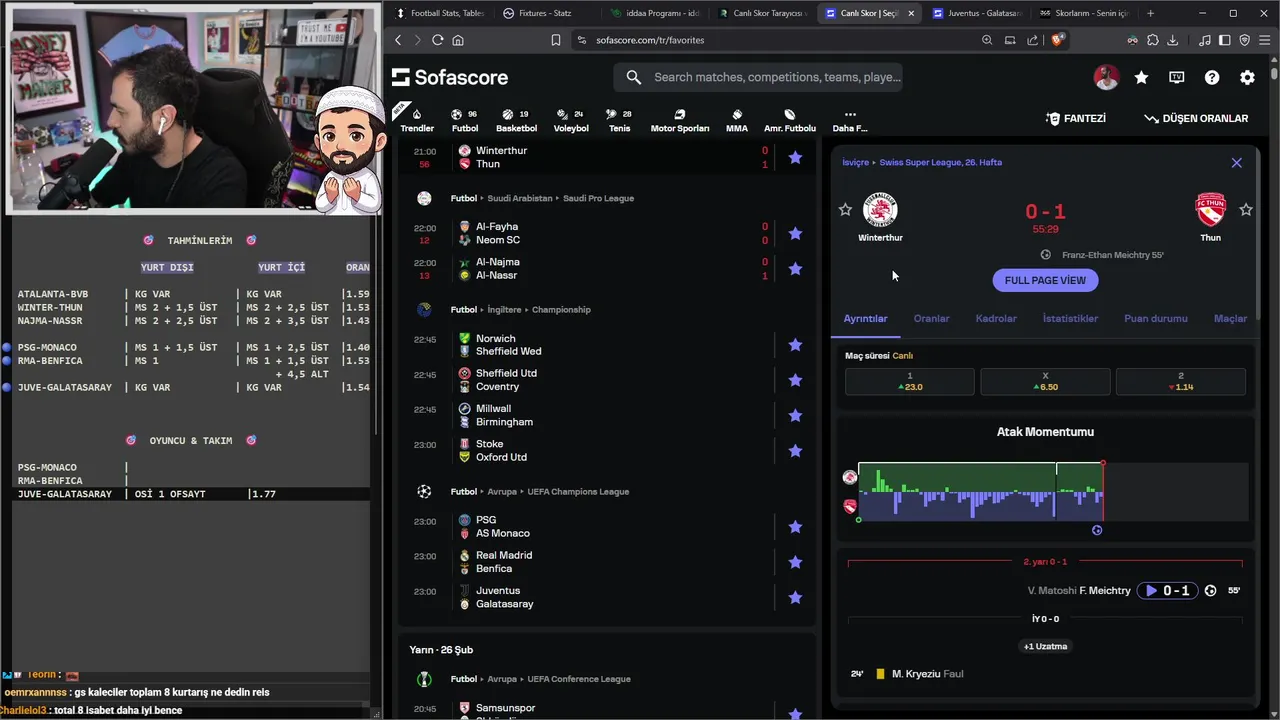
Task: Switch to Ayrıntılar tab
Action: tap(866, 318)
